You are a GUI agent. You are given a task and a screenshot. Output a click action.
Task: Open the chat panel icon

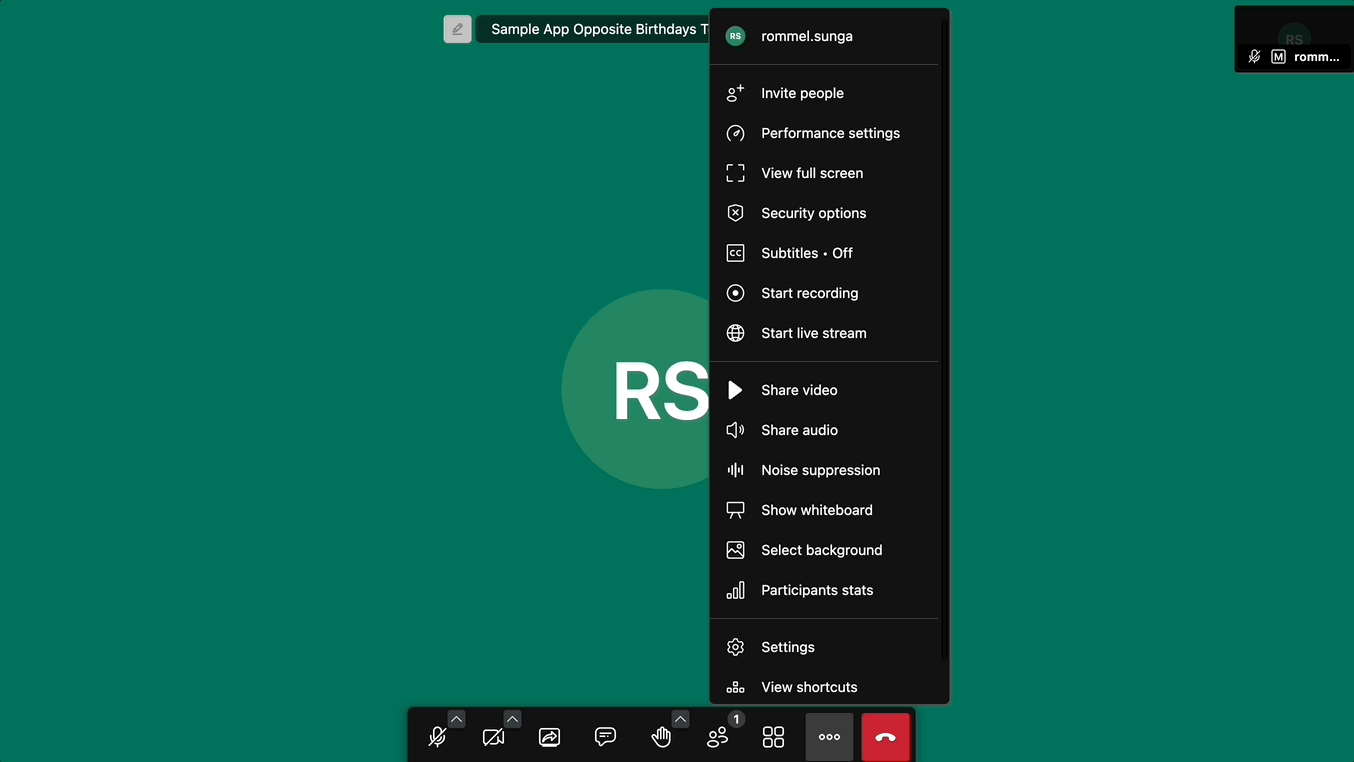(x=605, y=737)
